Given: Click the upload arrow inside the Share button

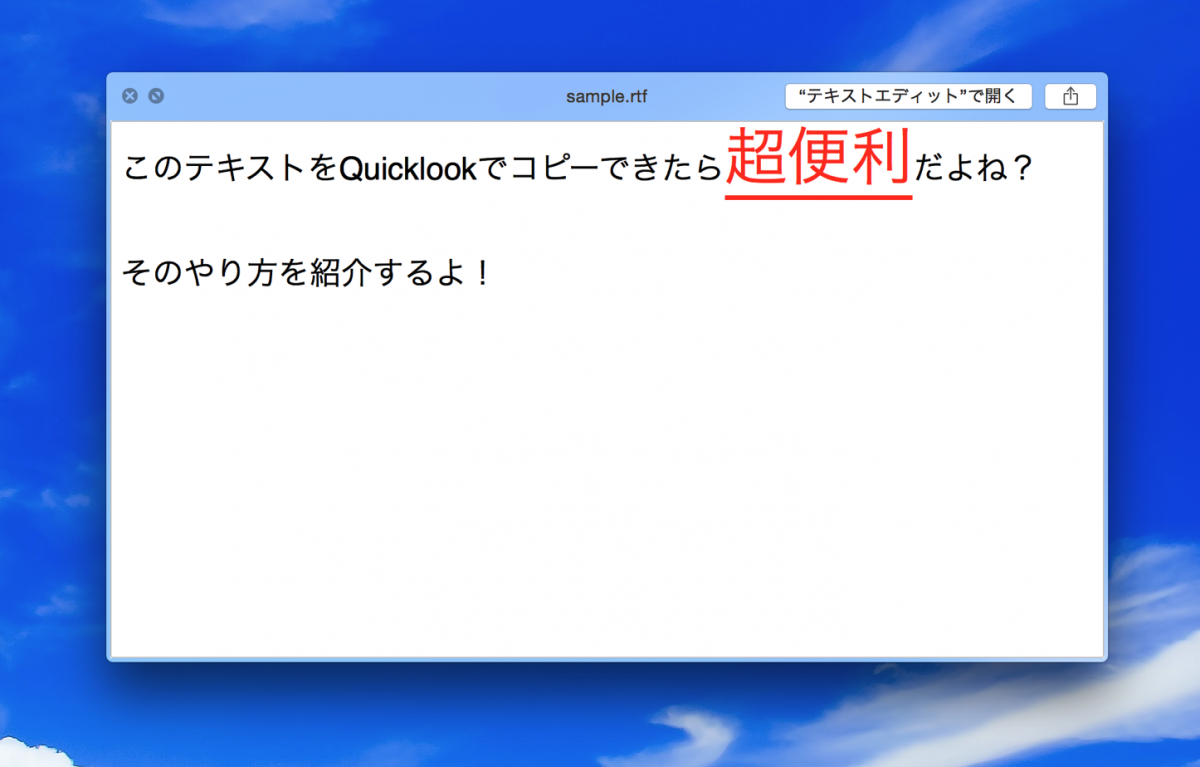Looking at the screenshot, I should point(1070,96).
